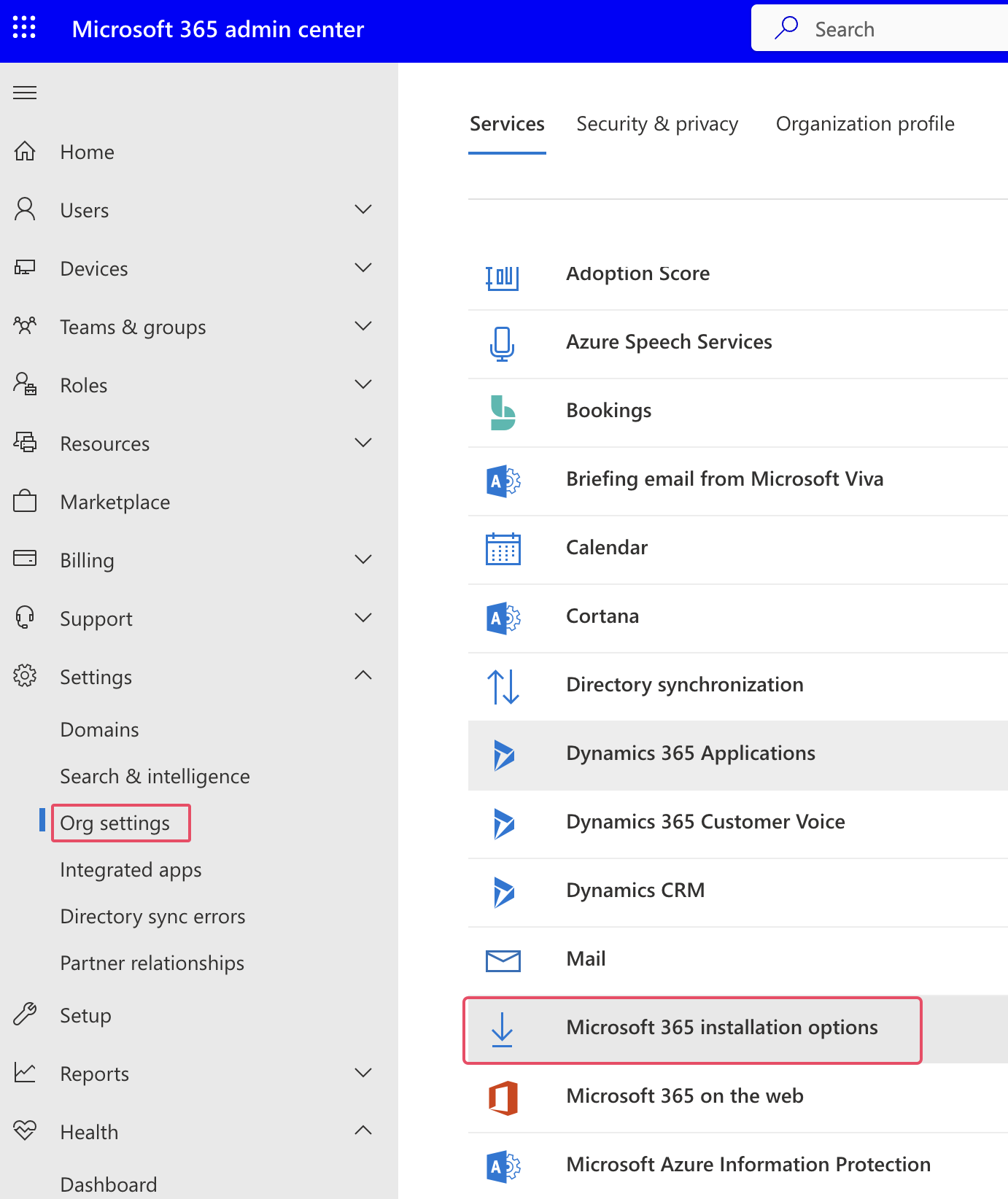The height and width of the screenshot is (1199, 1008).
Task: Click the Calendar grid icon
Action: click(503, 548)
